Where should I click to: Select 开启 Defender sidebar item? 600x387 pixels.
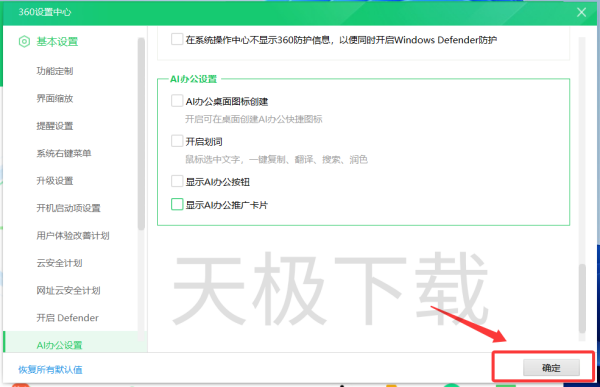click(x=67, y=318)
